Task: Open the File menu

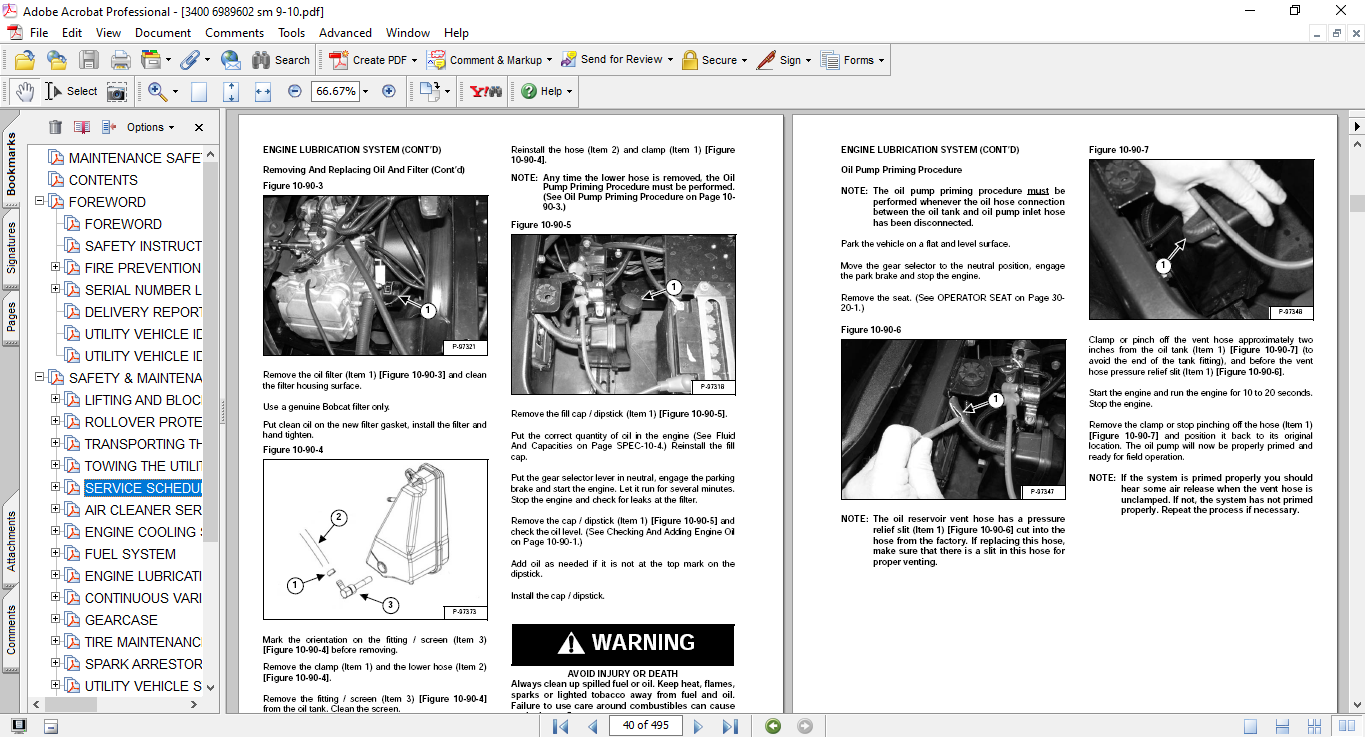Action: coord(39,33)
